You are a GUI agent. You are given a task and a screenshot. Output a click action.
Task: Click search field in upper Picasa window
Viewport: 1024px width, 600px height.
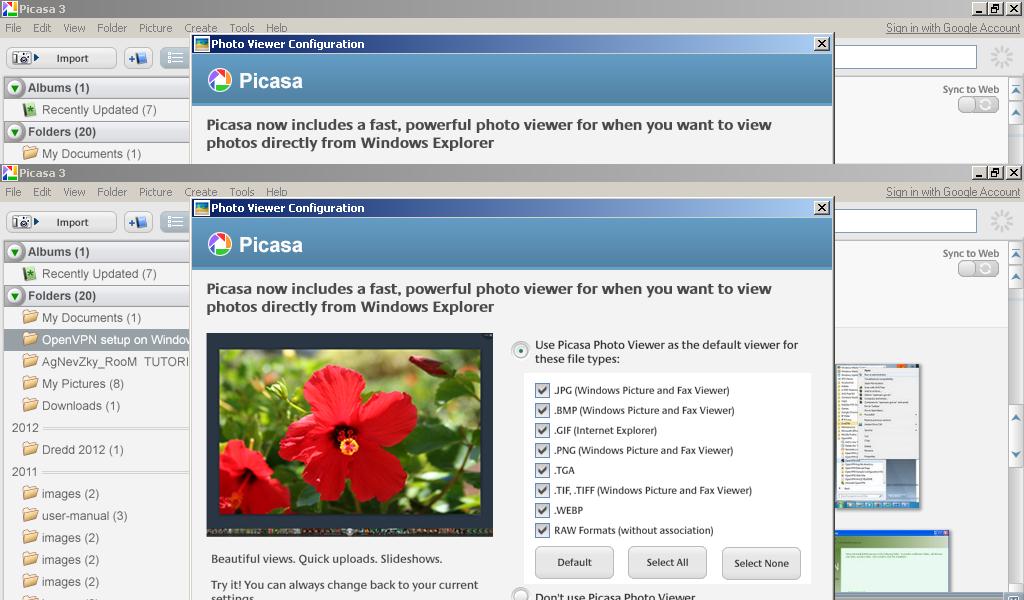click(x=905, y=57)
